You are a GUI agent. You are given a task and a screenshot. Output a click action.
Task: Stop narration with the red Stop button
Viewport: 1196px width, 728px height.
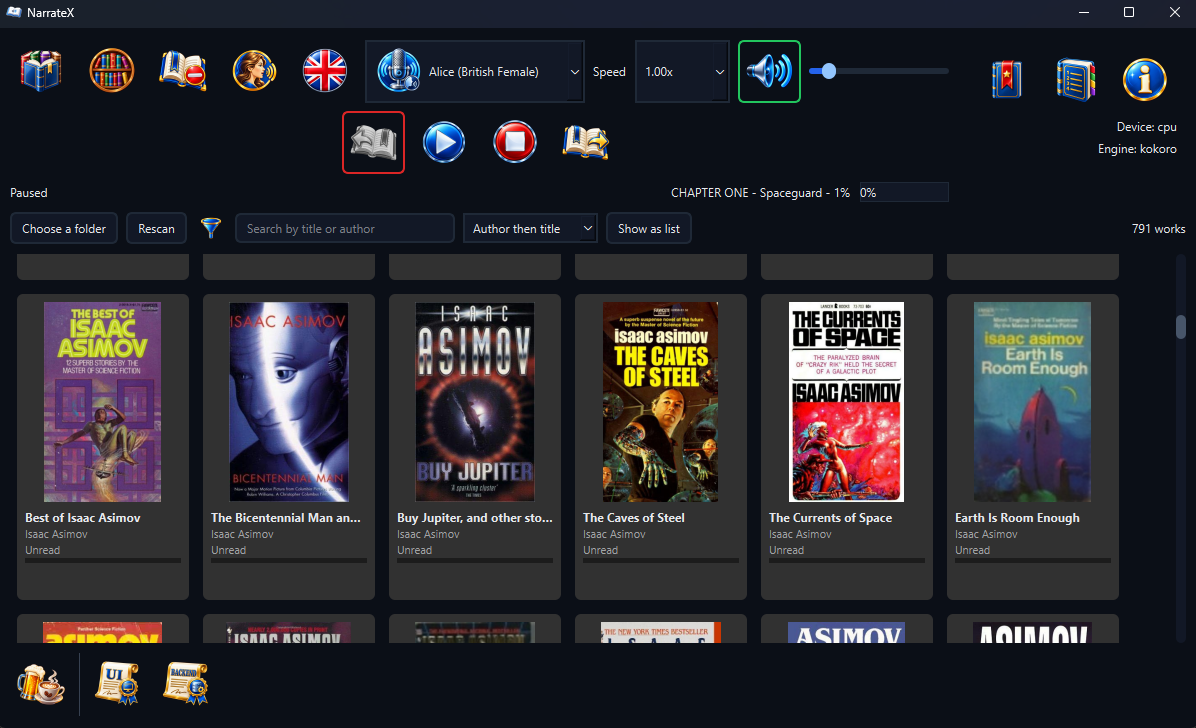(x=515, y=142)
